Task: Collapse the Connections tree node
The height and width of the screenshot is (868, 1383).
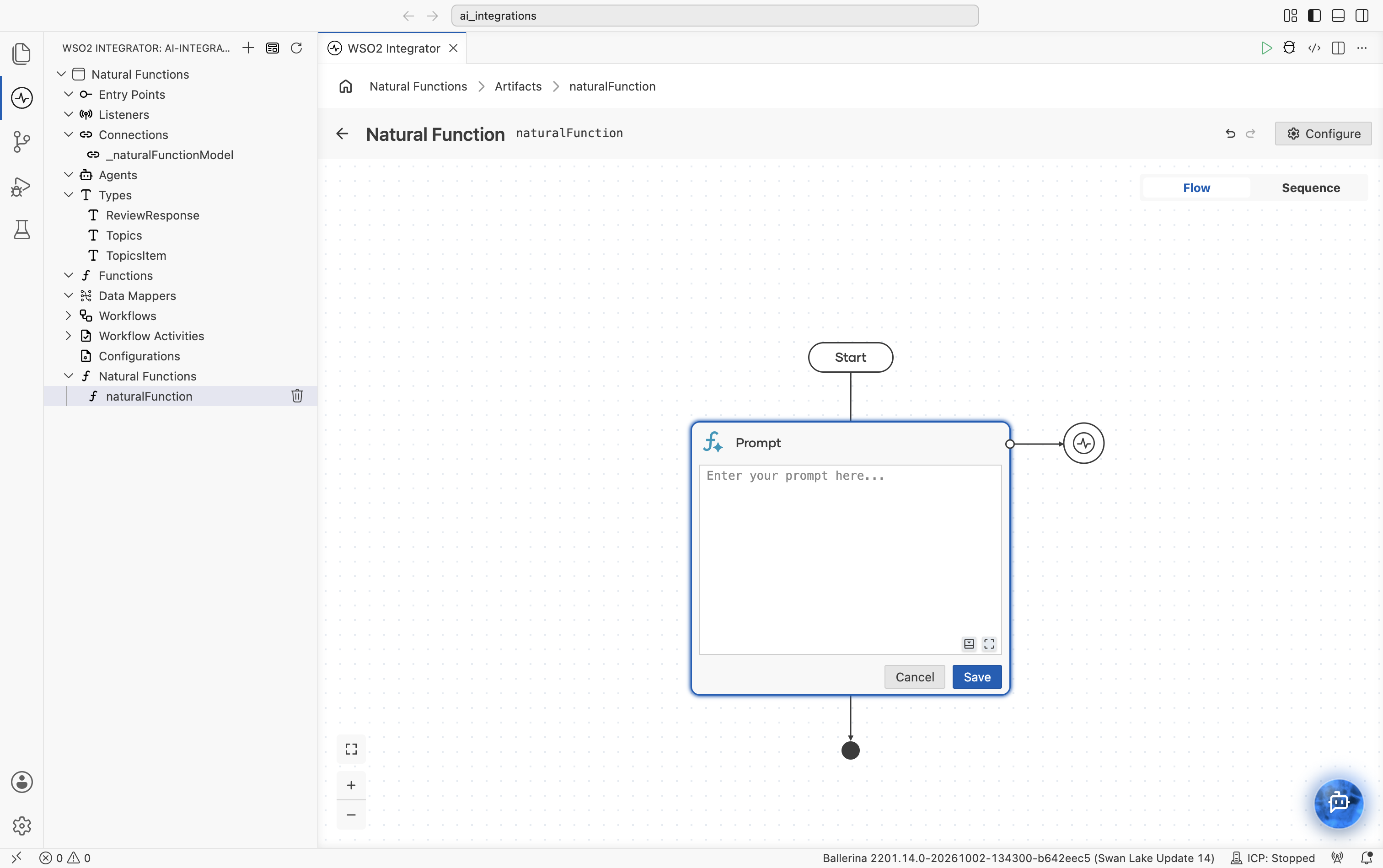Action: point(68,134)
